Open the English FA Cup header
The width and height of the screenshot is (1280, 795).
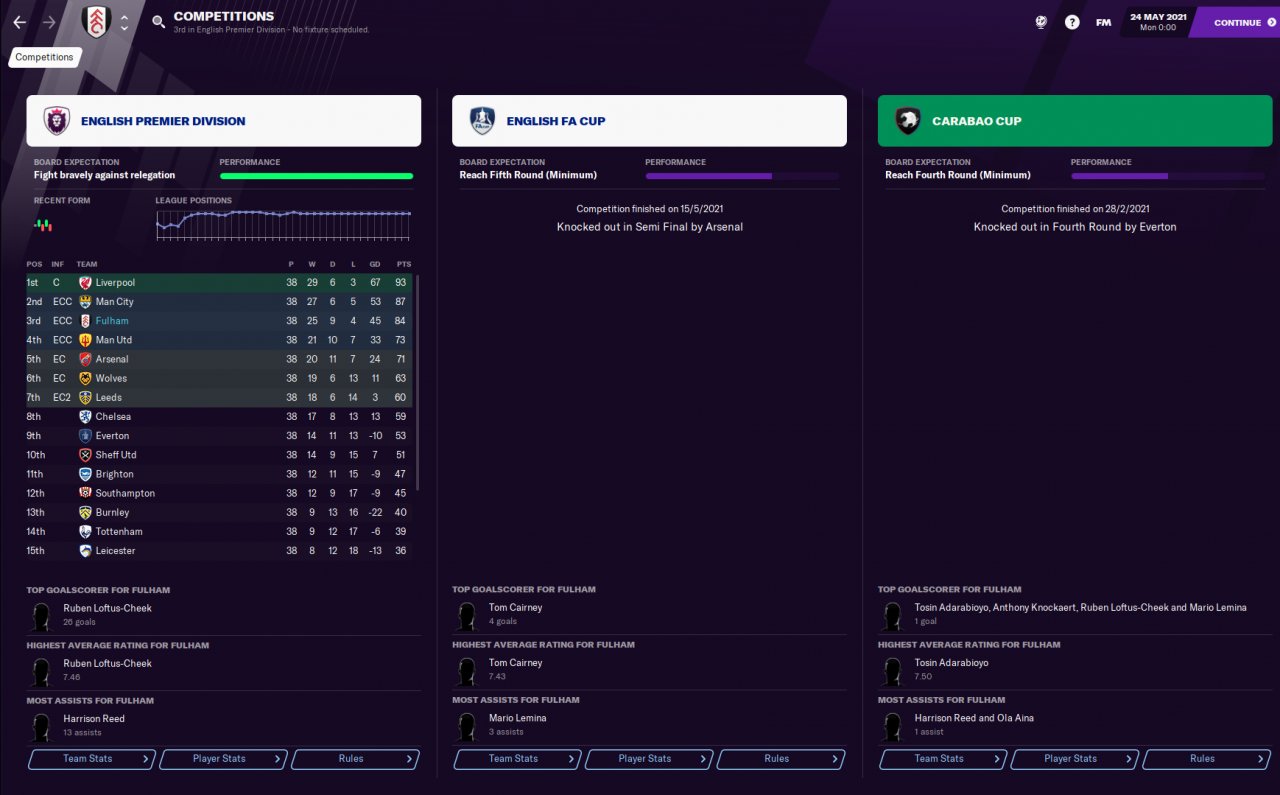coord(649,121)
